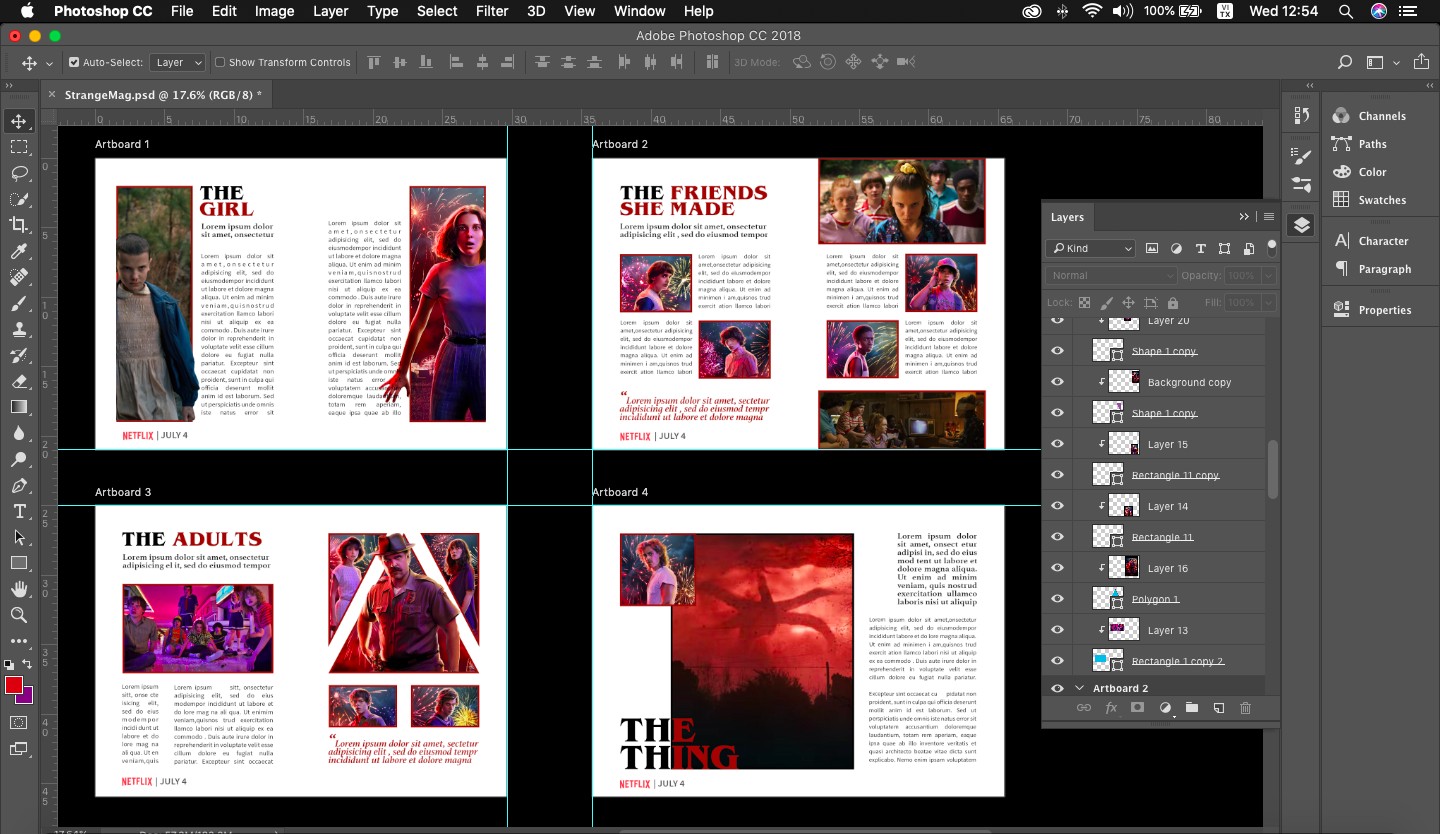Click the delete layer trash icon
Viewport: 1440px width, 834px height.
[1245, 708]
